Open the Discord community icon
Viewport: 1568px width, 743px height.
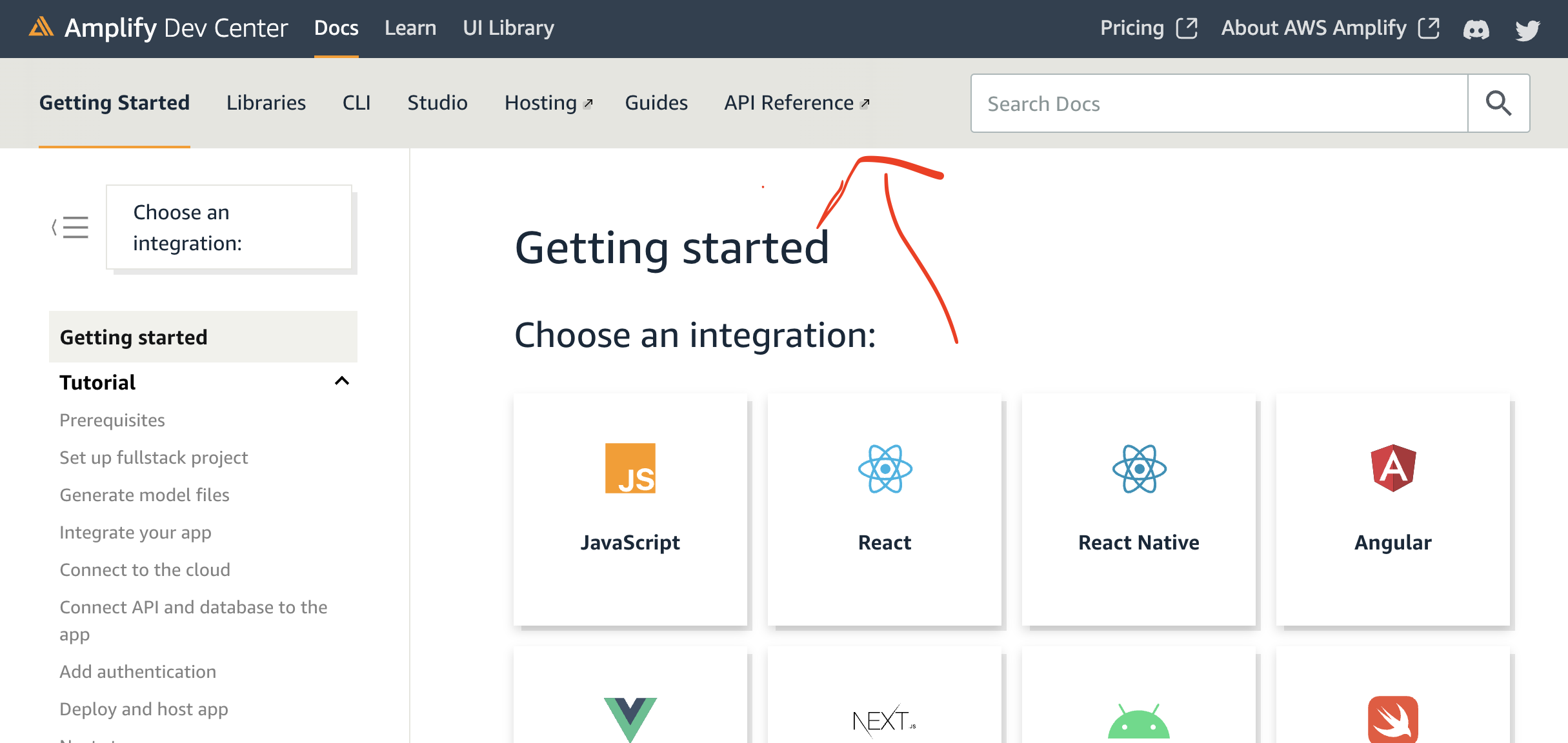[1477, 28]
